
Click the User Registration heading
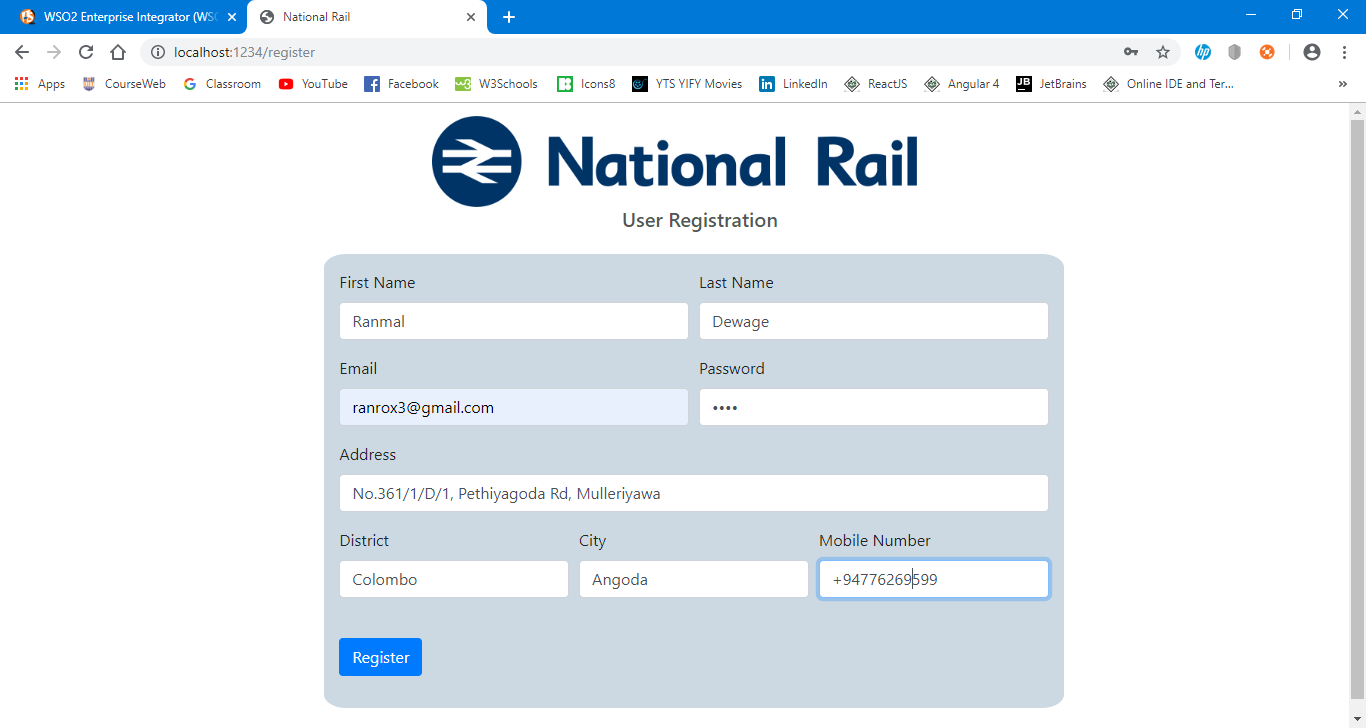[700, 220]
